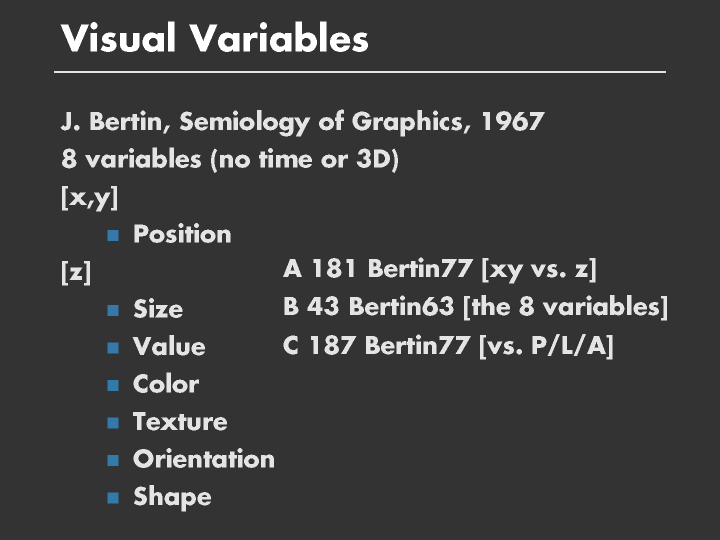Select the blue bullet beside Texture
The image size is (720, 540).
click(x=113, y=423)
